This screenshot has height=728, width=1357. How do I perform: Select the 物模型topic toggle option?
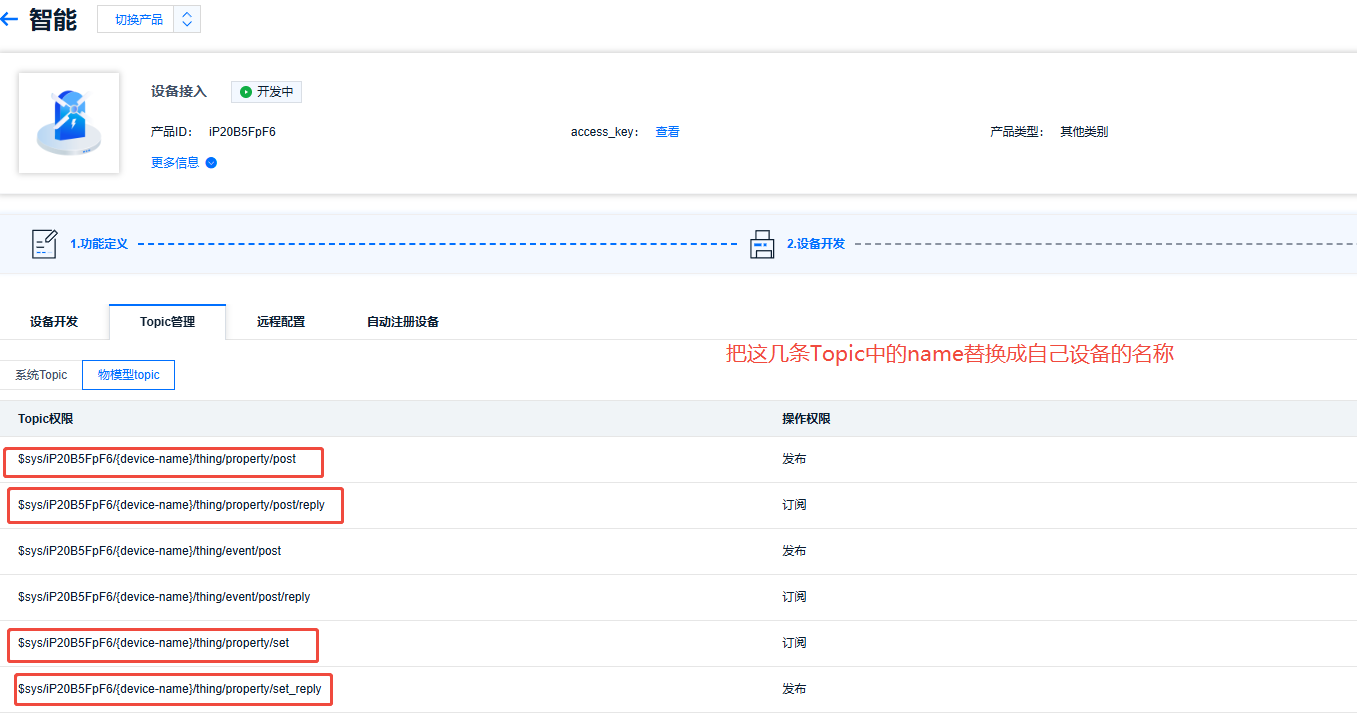(128, 375)
